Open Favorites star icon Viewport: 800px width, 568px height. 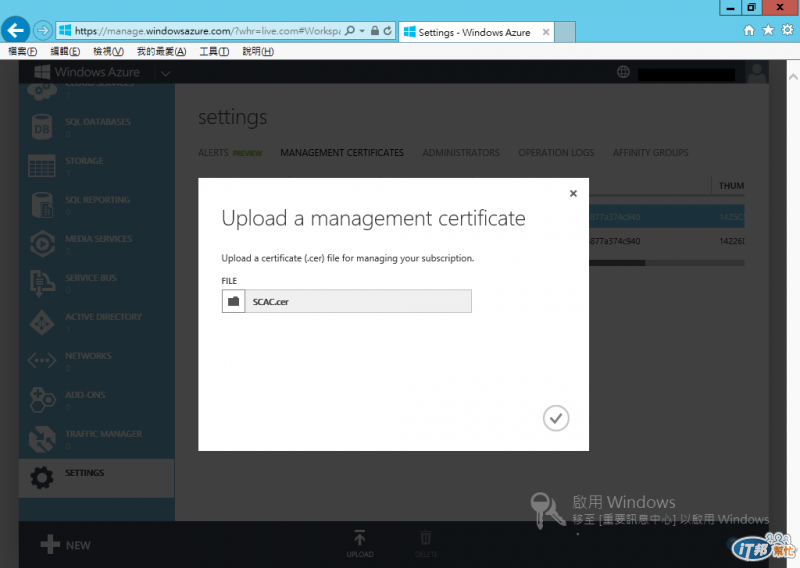point(768,31)
